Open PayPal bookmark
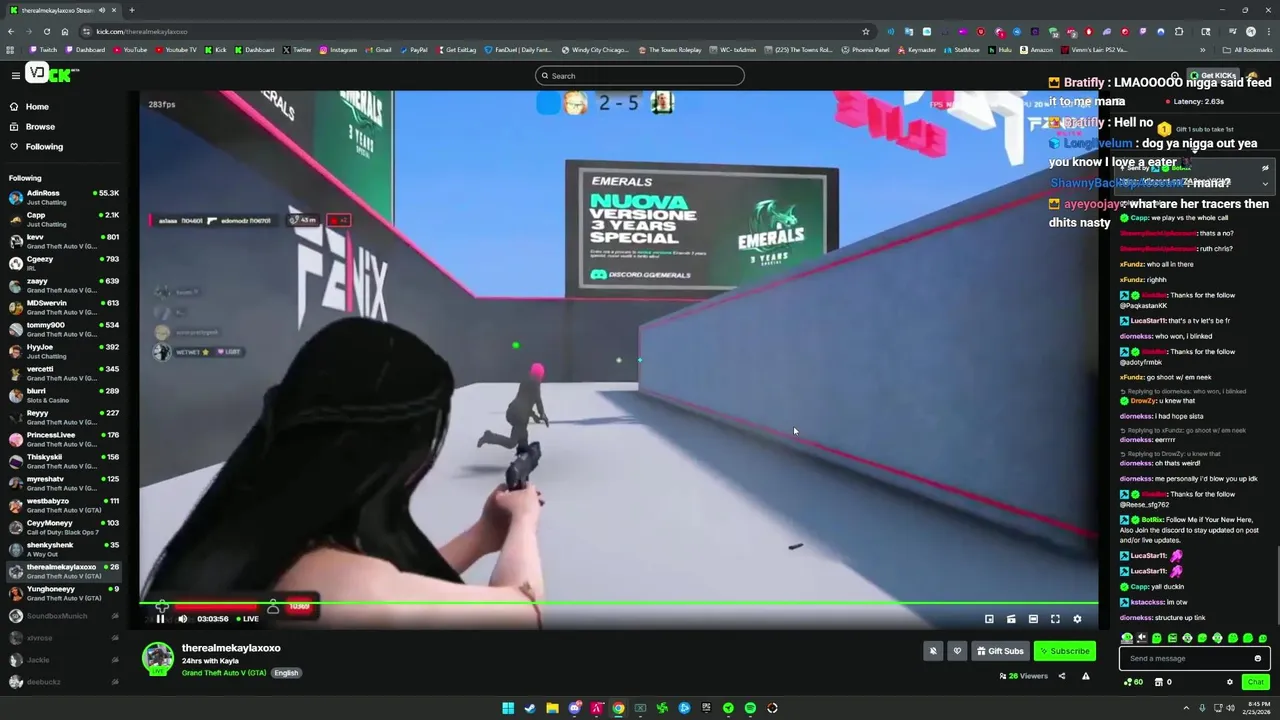The height and width of the screenshot is (720, 1280). [414, 50]
